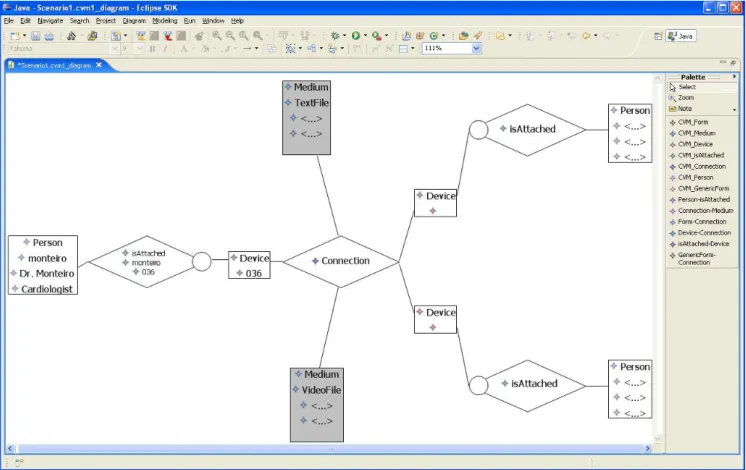Click the New Java Class icon

(x=434, y=36)
